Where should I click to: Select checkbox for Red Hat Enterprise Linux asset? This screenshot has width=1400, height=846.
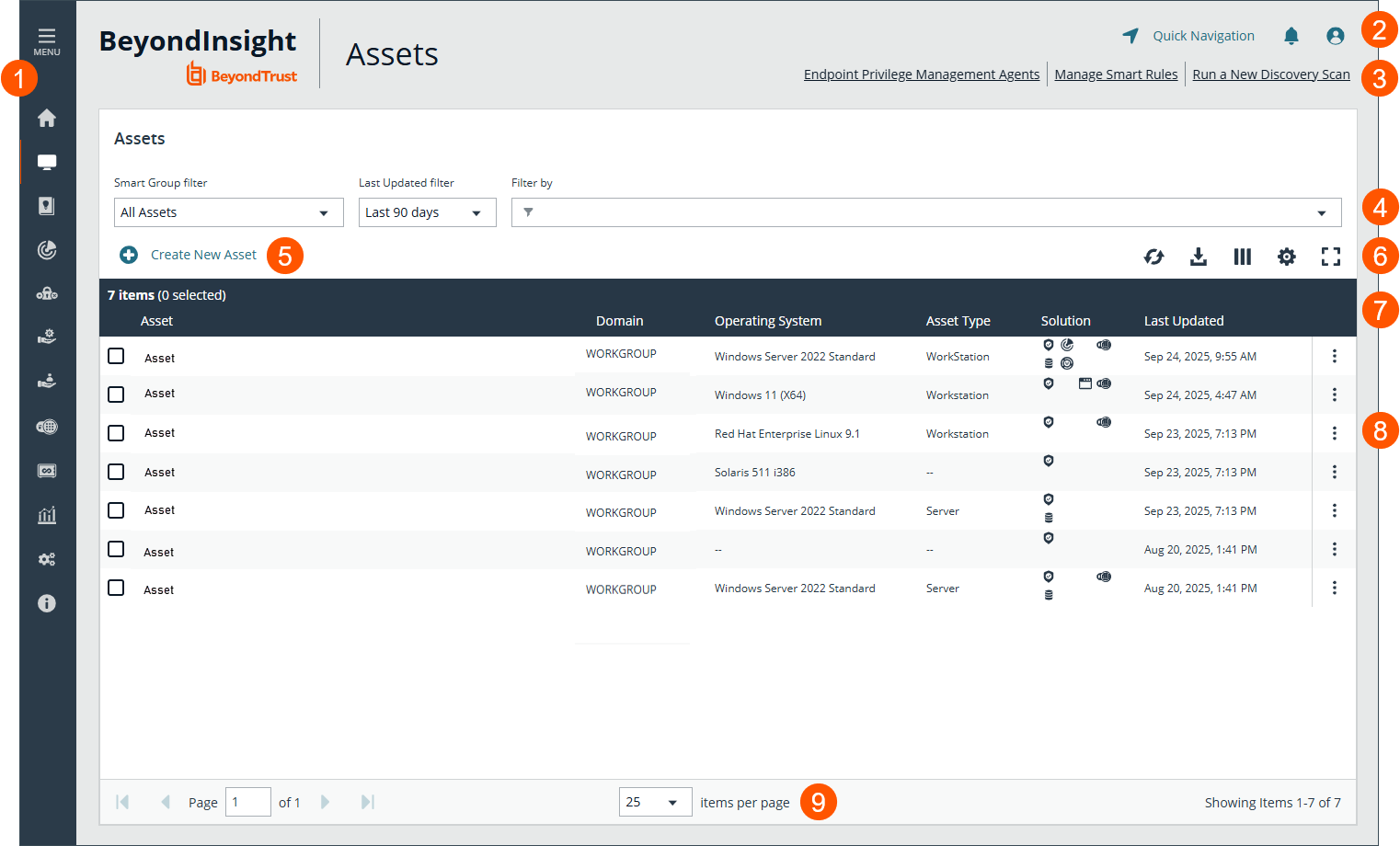pyautogui.click(x=116, y=433)
